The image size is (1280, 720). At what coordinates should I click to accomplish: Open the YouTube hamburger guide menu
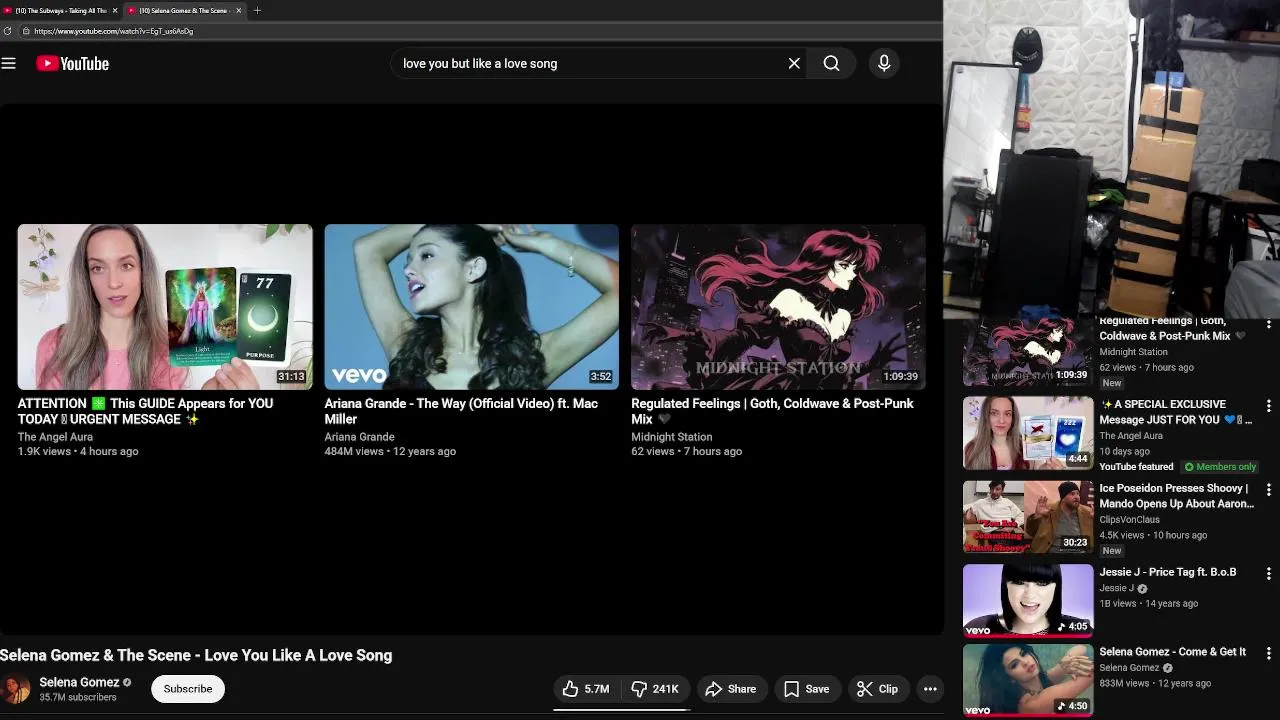click(x=9, y=63)
